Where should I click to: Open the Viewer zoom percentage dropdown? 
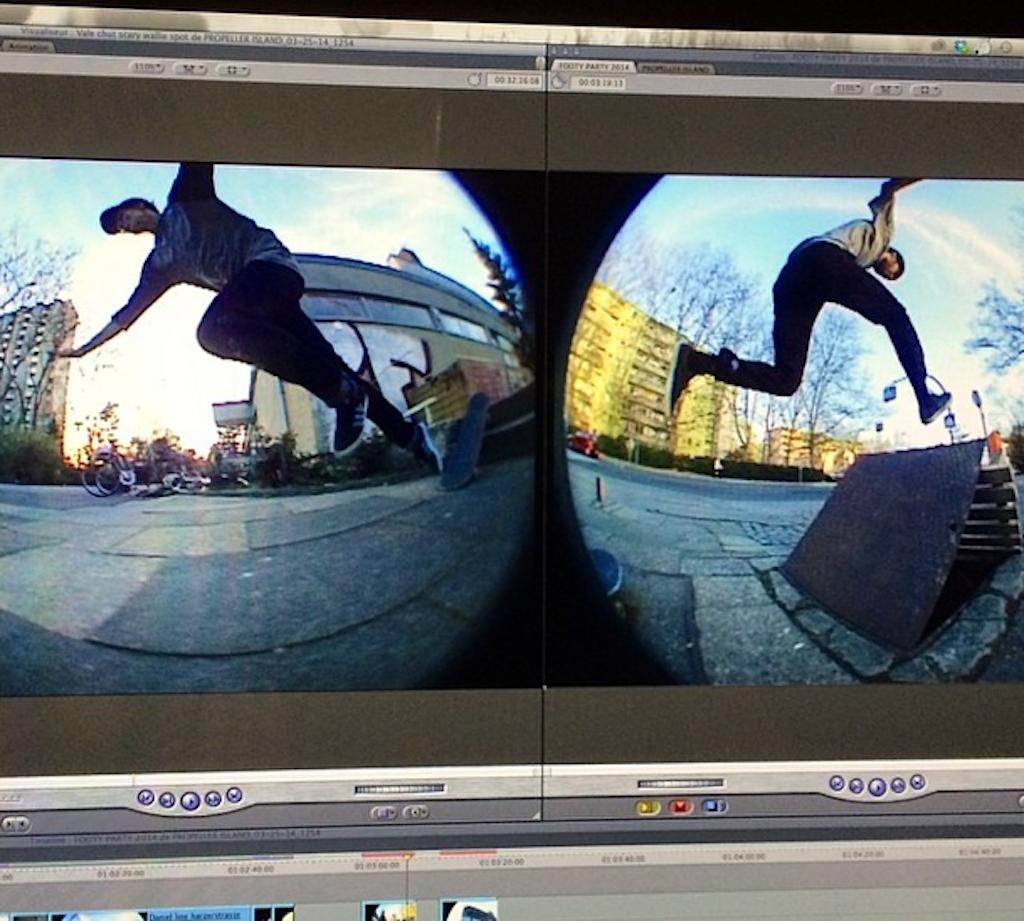(147, 68)
